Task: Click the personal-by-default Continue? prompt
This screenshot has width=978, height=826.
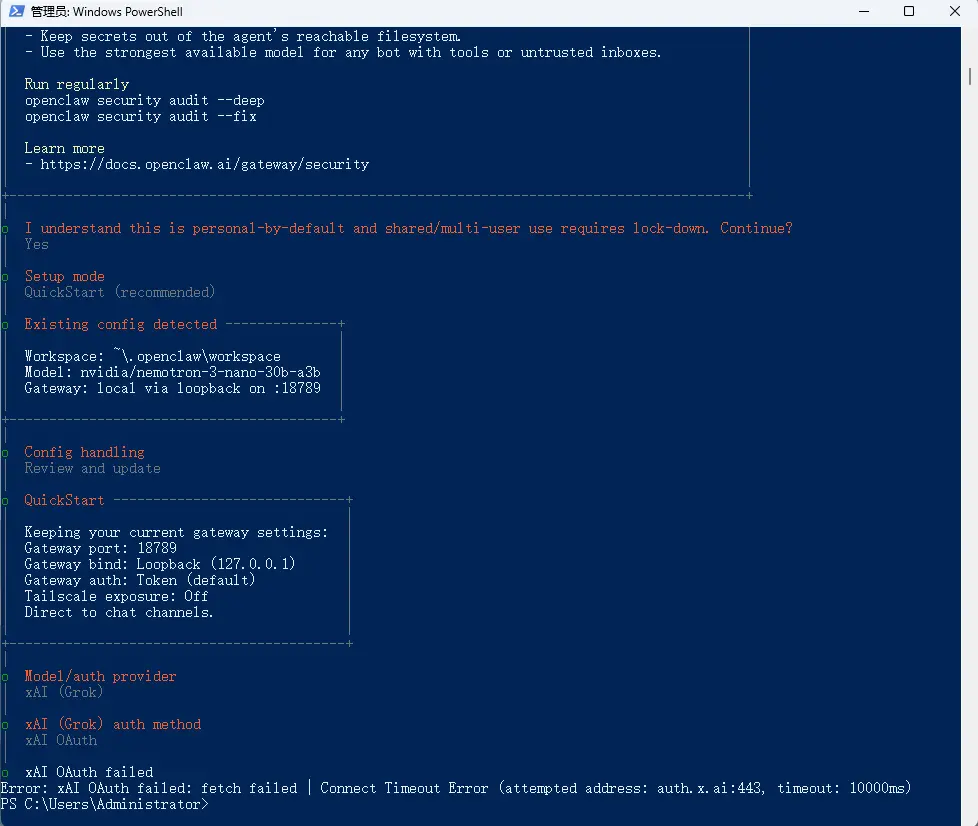Action: [x=409, y=228]
